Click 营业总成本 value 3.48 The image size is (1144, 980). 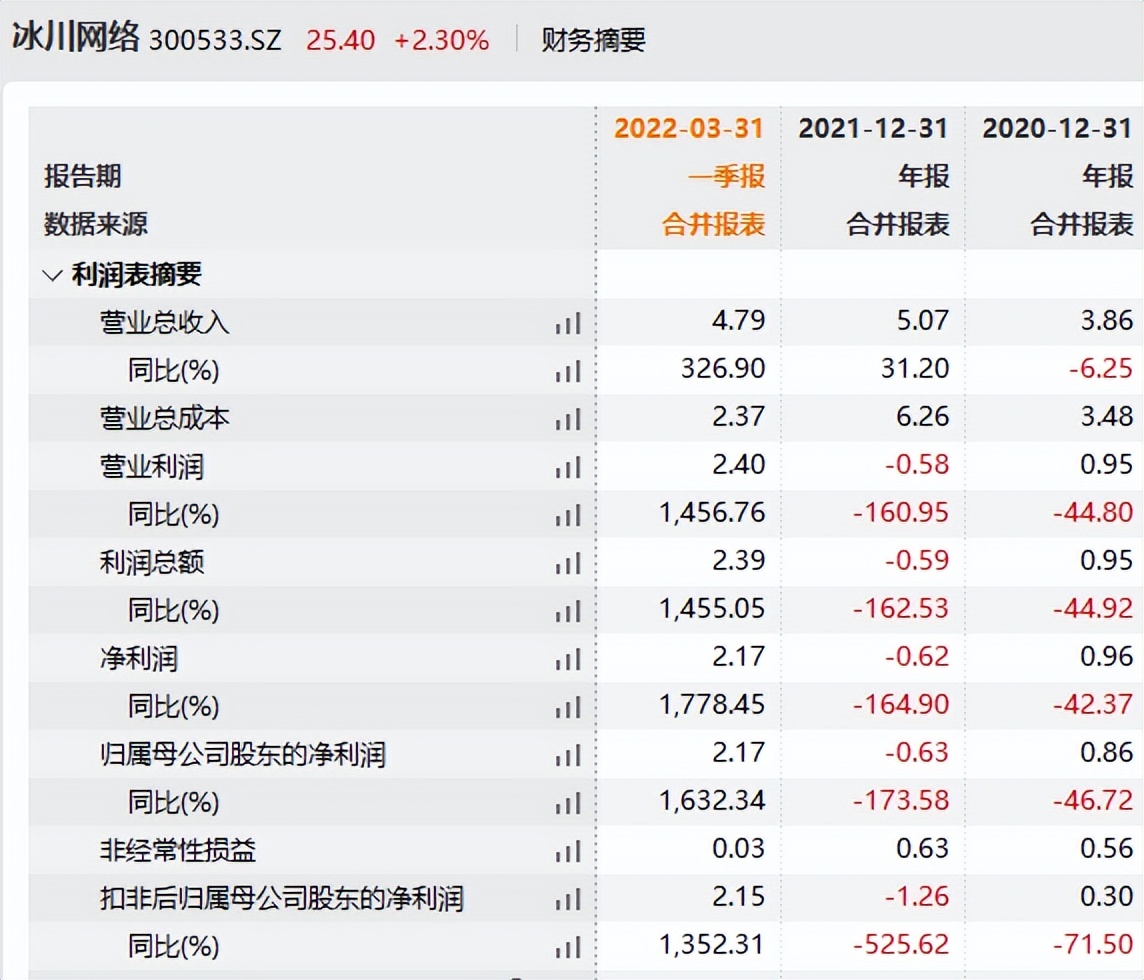(1107, 417)
